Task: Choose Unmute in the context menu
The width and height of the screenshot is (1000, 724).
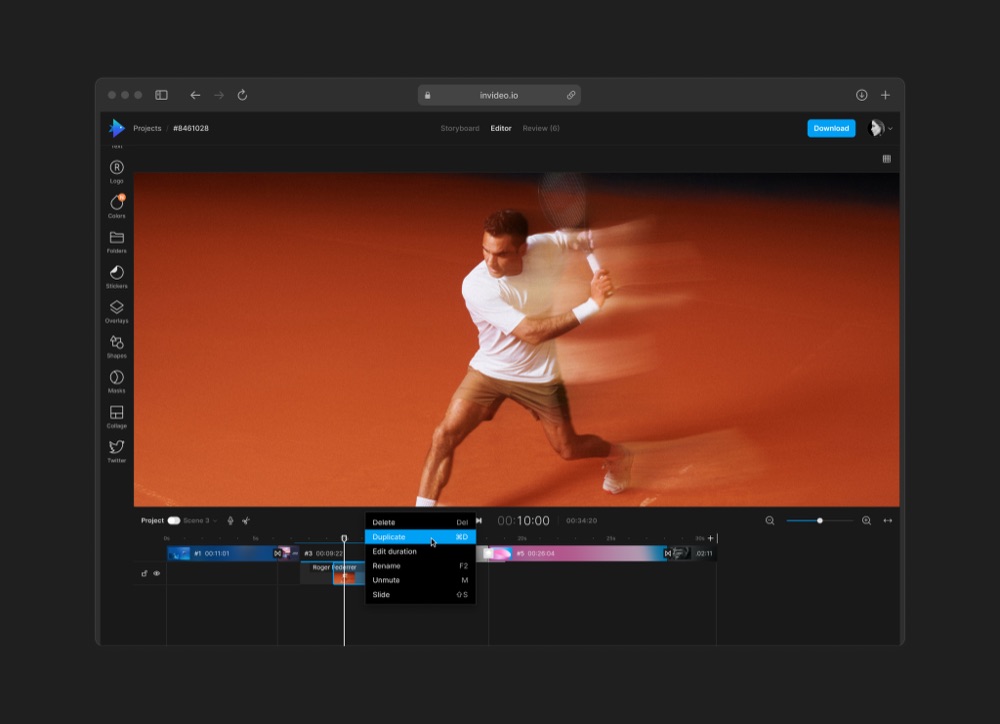Action: 420,580
